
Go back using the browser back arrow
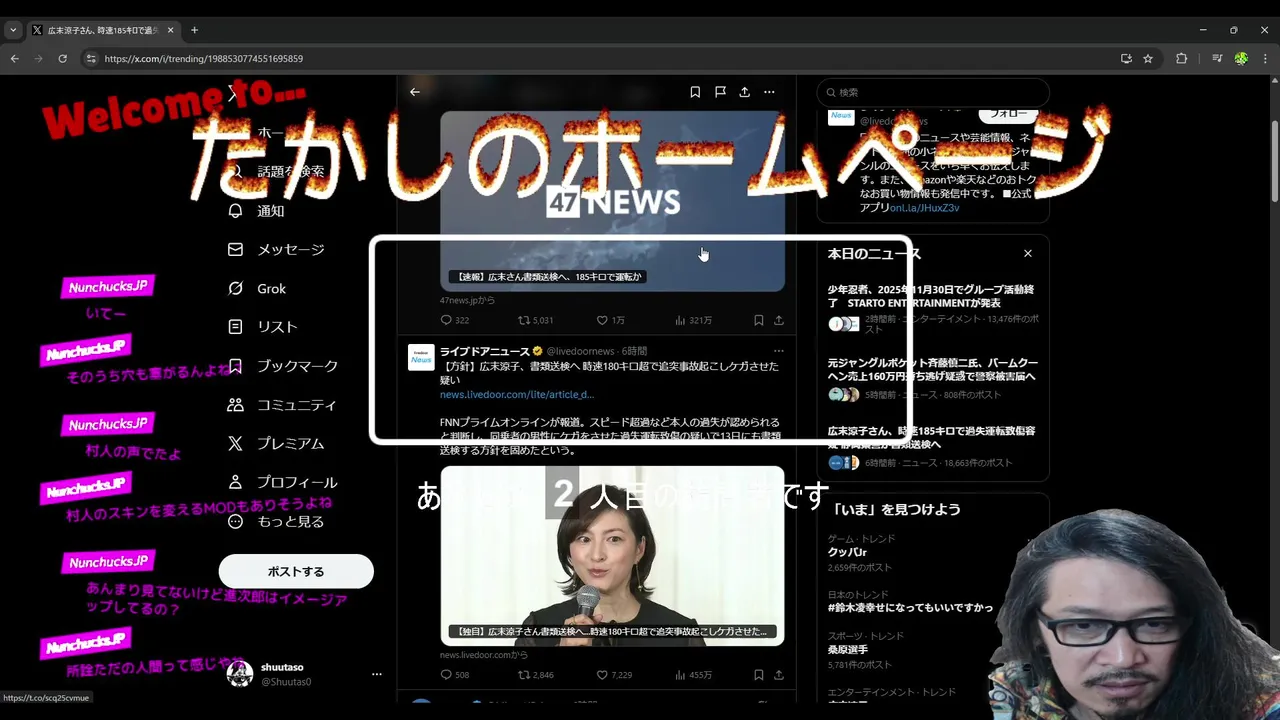(14, 59)
